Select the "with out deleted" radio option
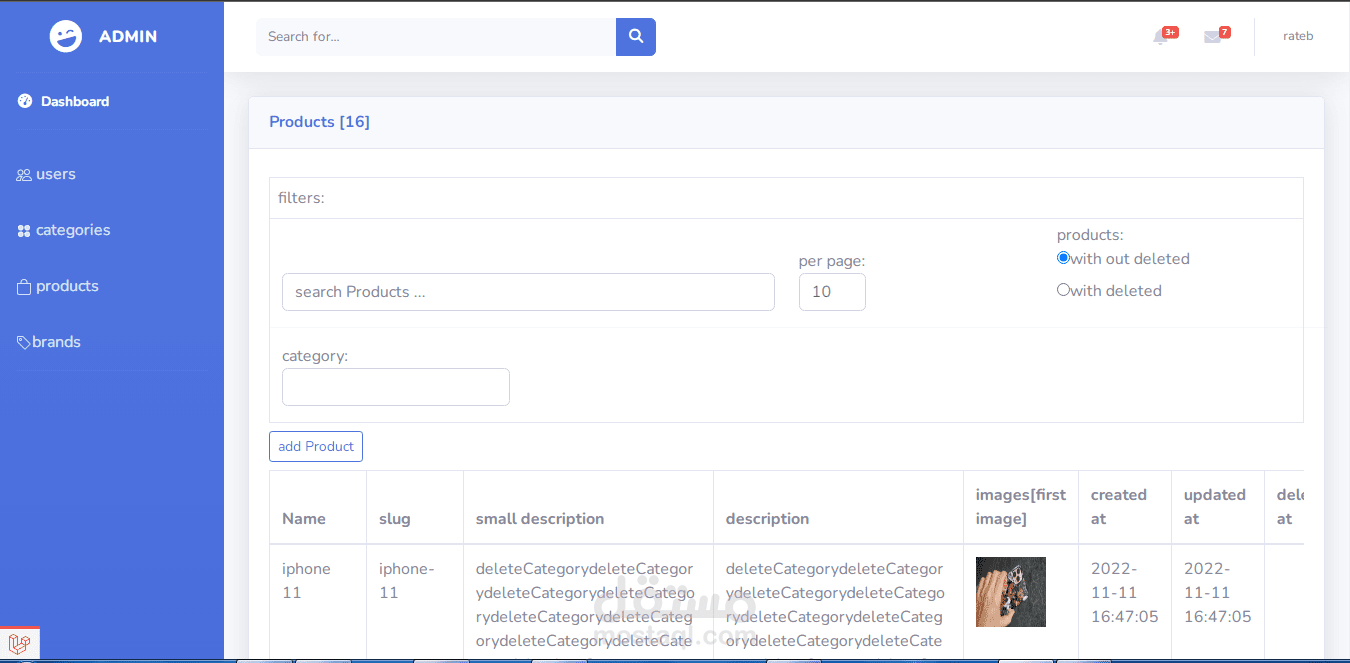Screen dimensions: 1350x663 (1063, 258)
